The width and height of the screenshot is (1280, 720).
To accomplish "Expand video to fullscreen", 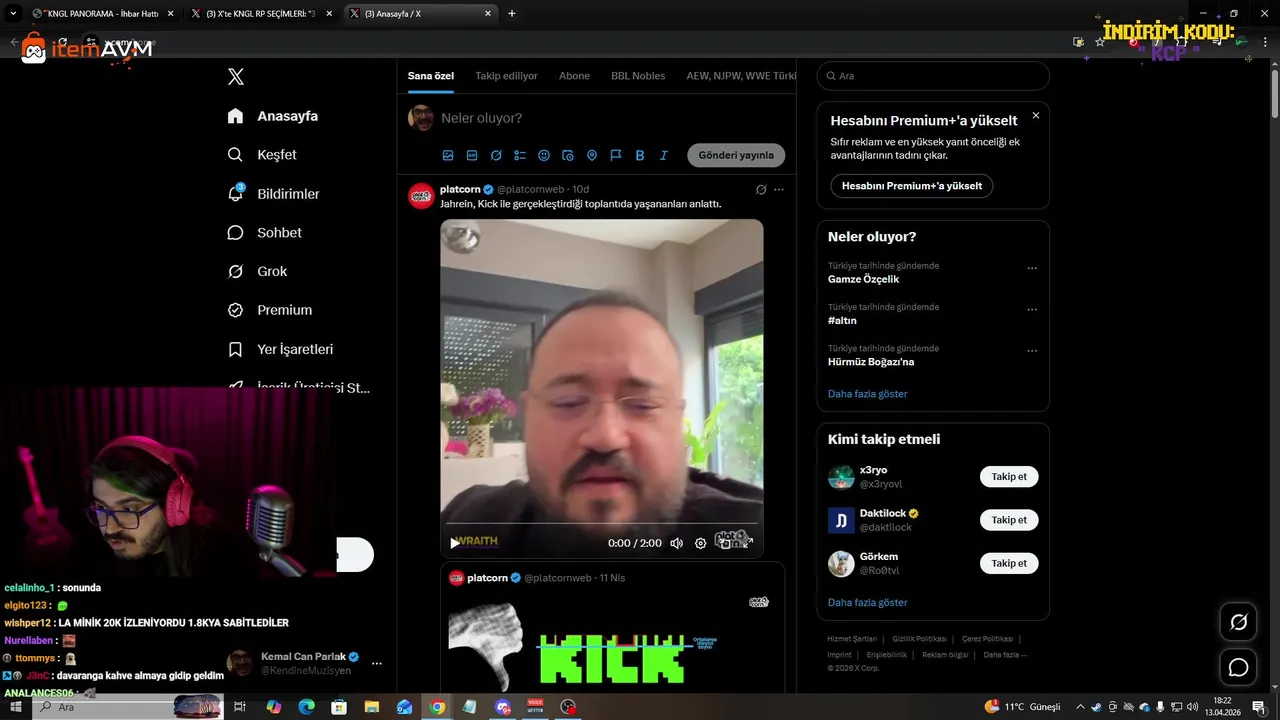I will tap(747, 543).
